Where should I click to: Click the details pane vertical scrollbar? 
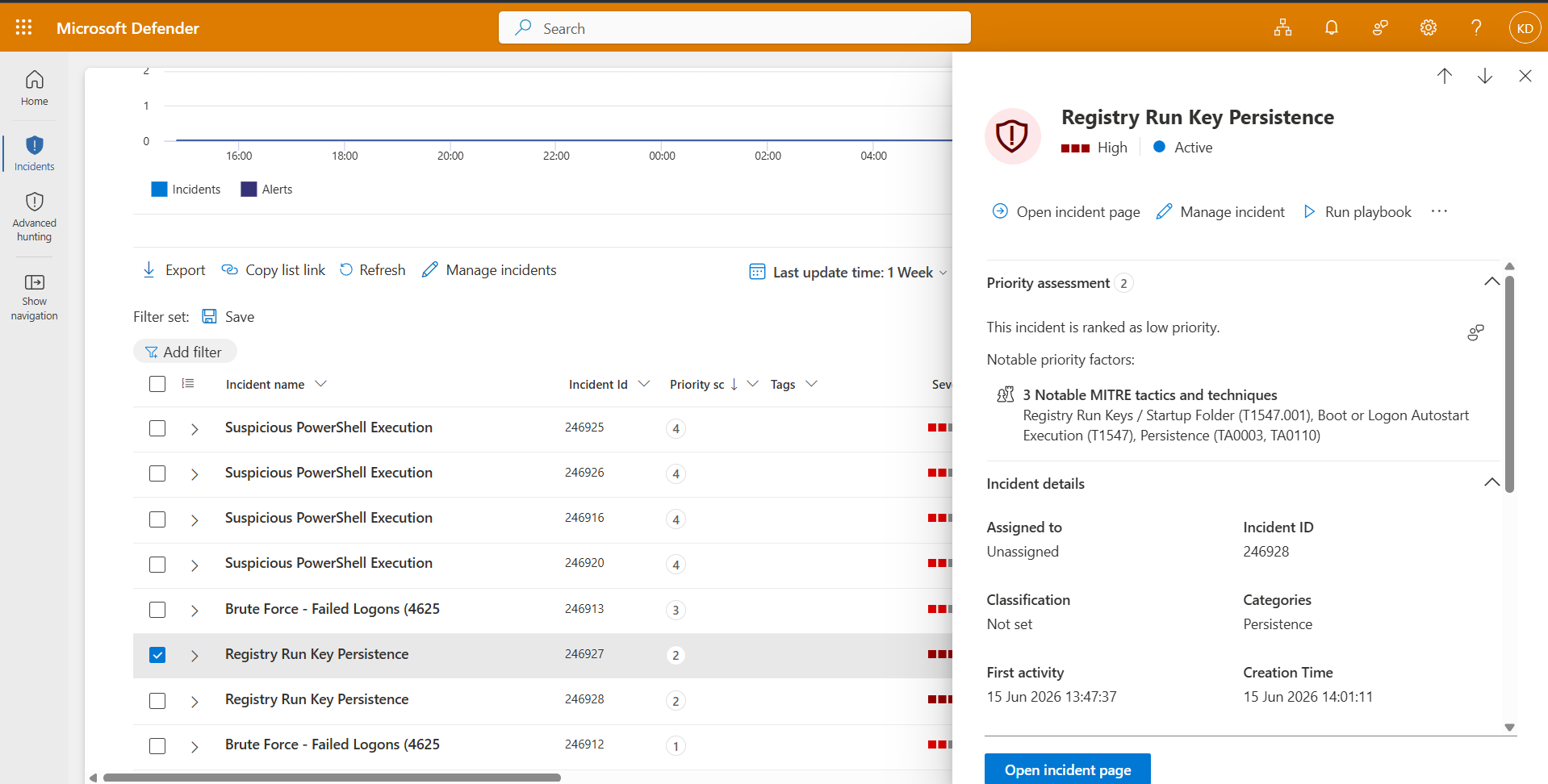[x=1509, y=384]
